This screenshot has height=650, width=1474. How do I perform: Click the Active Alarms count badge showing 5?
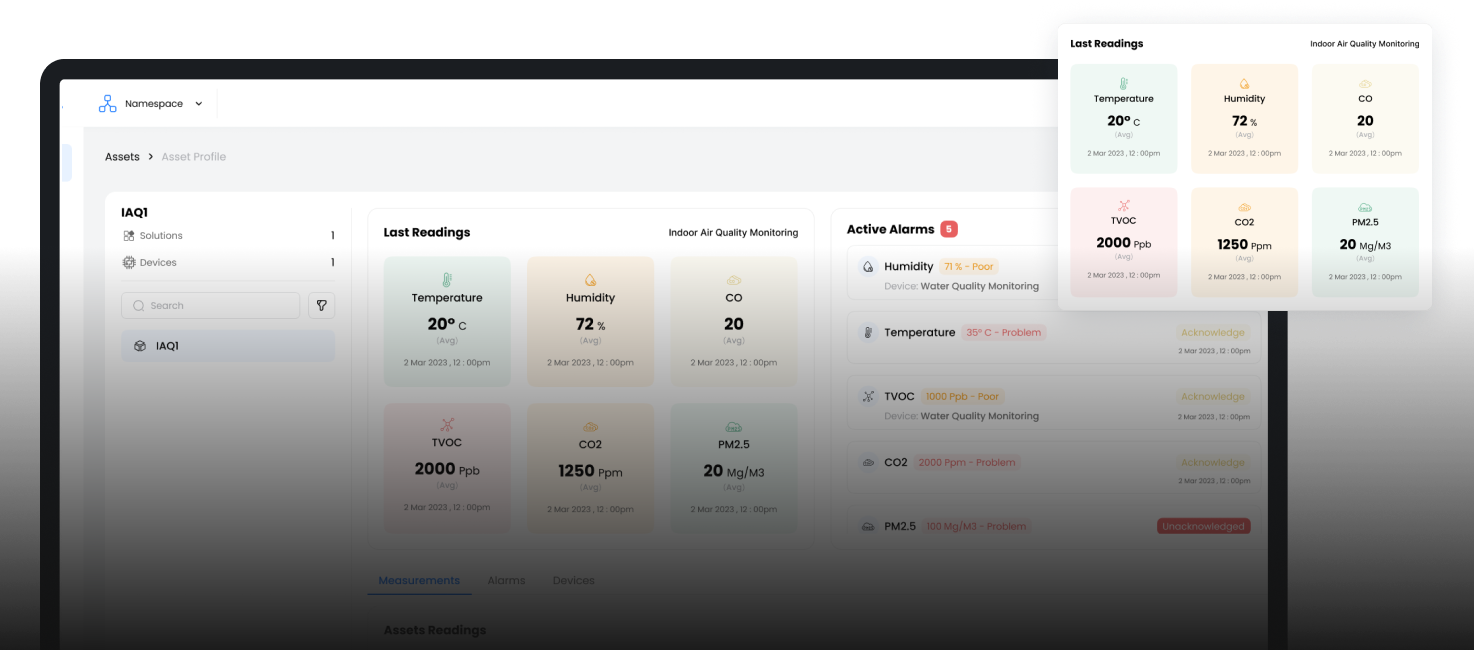[949, 229]
